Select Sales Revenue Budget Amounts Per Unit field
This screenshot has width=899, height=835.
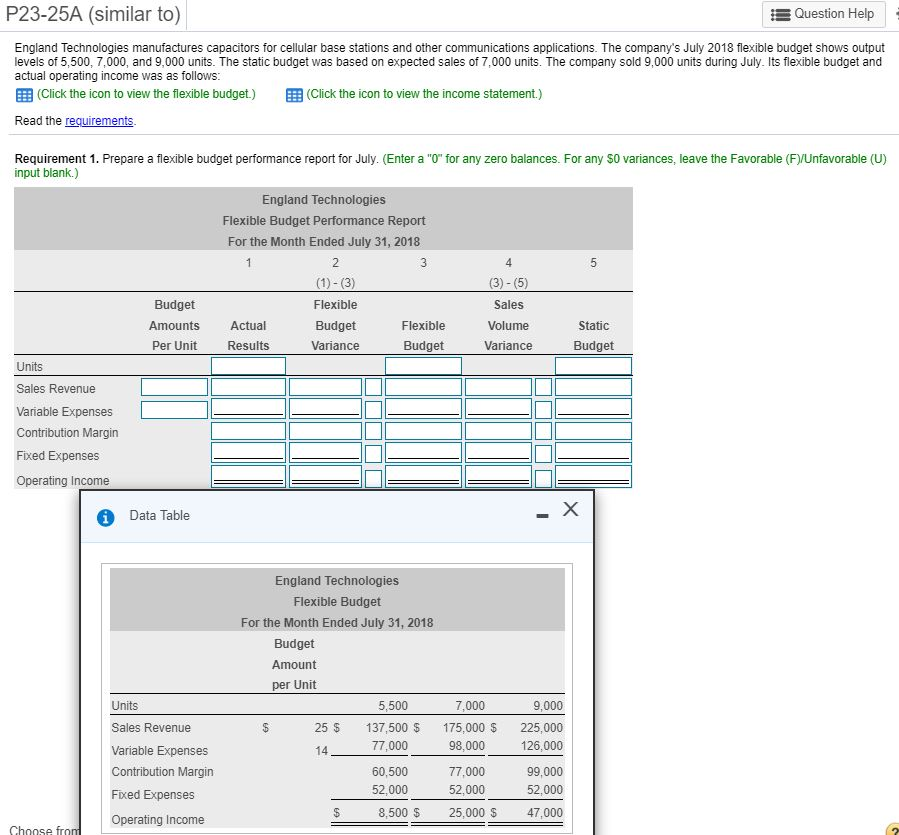point(174,387)
